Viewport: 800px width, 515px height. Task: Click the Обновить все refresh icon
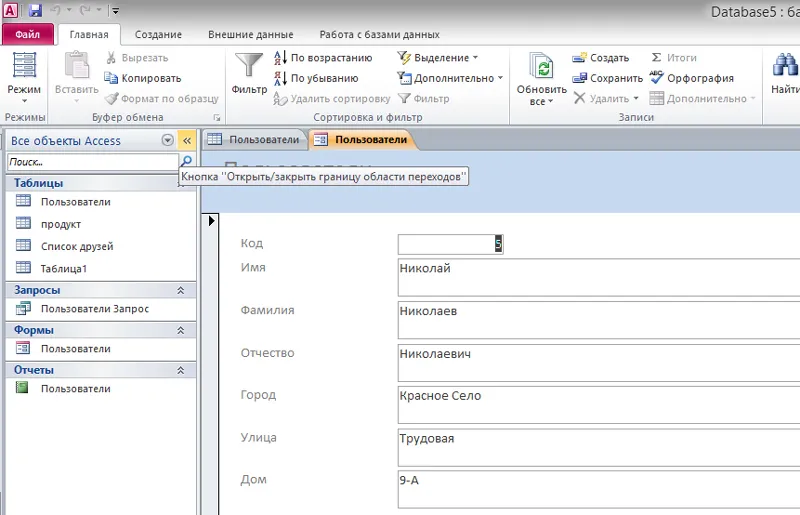(x=542, y=68)
